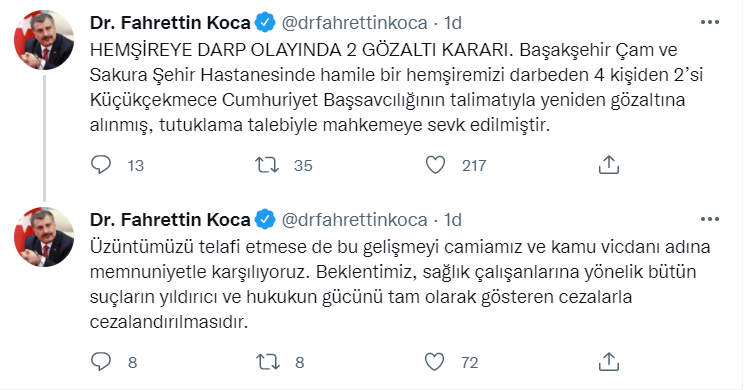Open the tweet text starting with Üzüntümüzü telafi
Screen dimensions: 745x390
400,285
